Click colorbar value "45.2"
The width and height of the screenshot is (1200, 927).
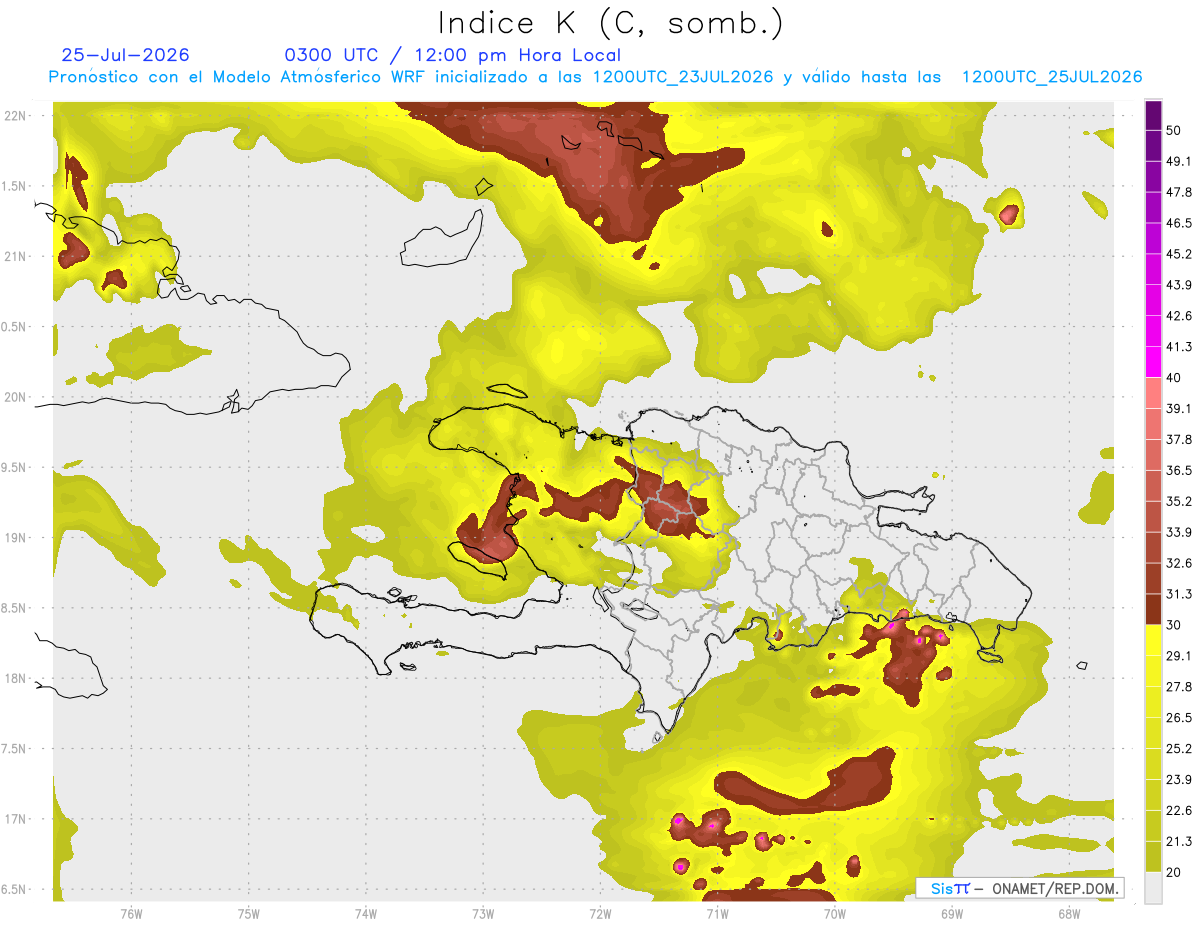pyautogui.click(x=1178, y=254)
